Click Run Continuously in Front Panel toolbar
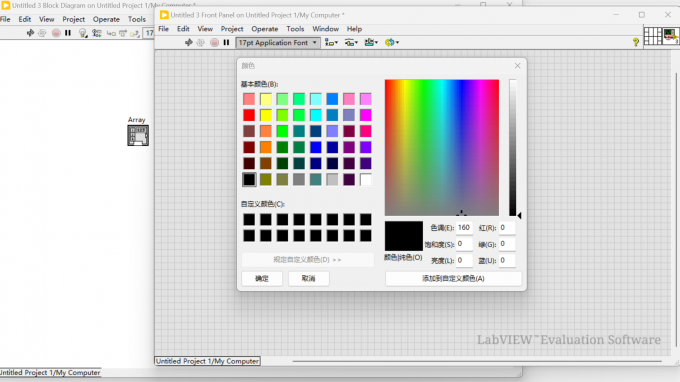The height and width of the screenshot is (382, 680). 200,42
